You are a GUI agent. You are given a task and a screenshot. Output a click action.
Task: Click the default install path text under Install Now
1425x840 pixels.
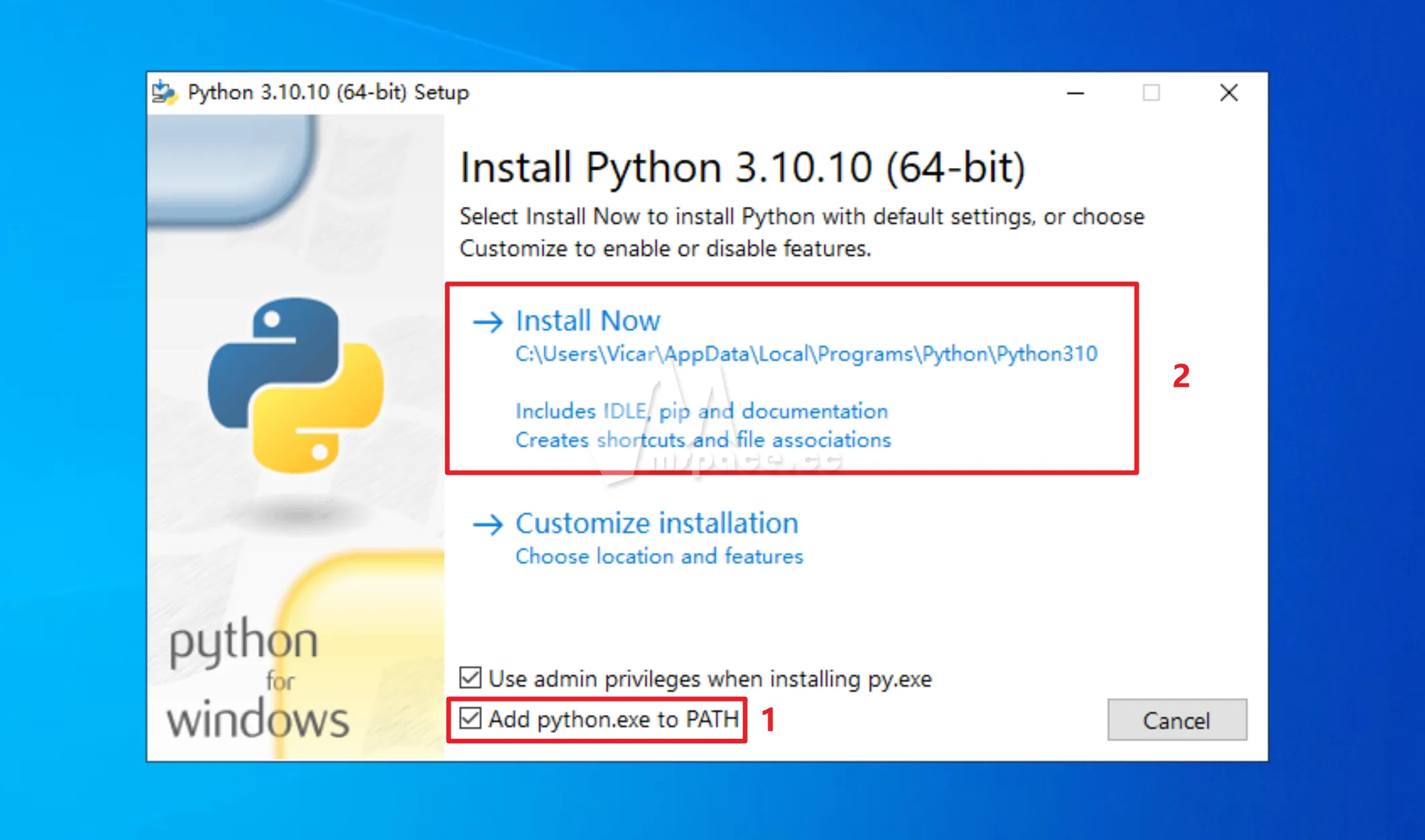[x=807, y=353]
